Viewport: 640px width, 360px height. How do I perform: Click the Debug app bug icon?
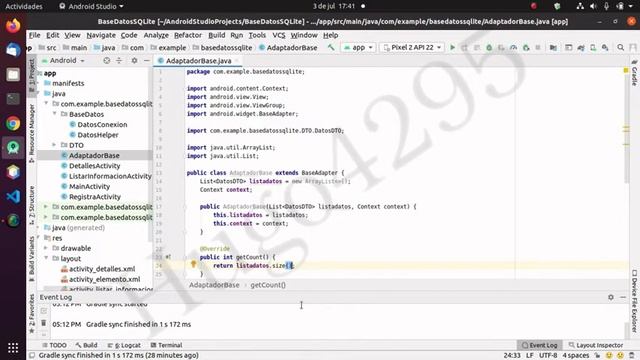point(489,47)
